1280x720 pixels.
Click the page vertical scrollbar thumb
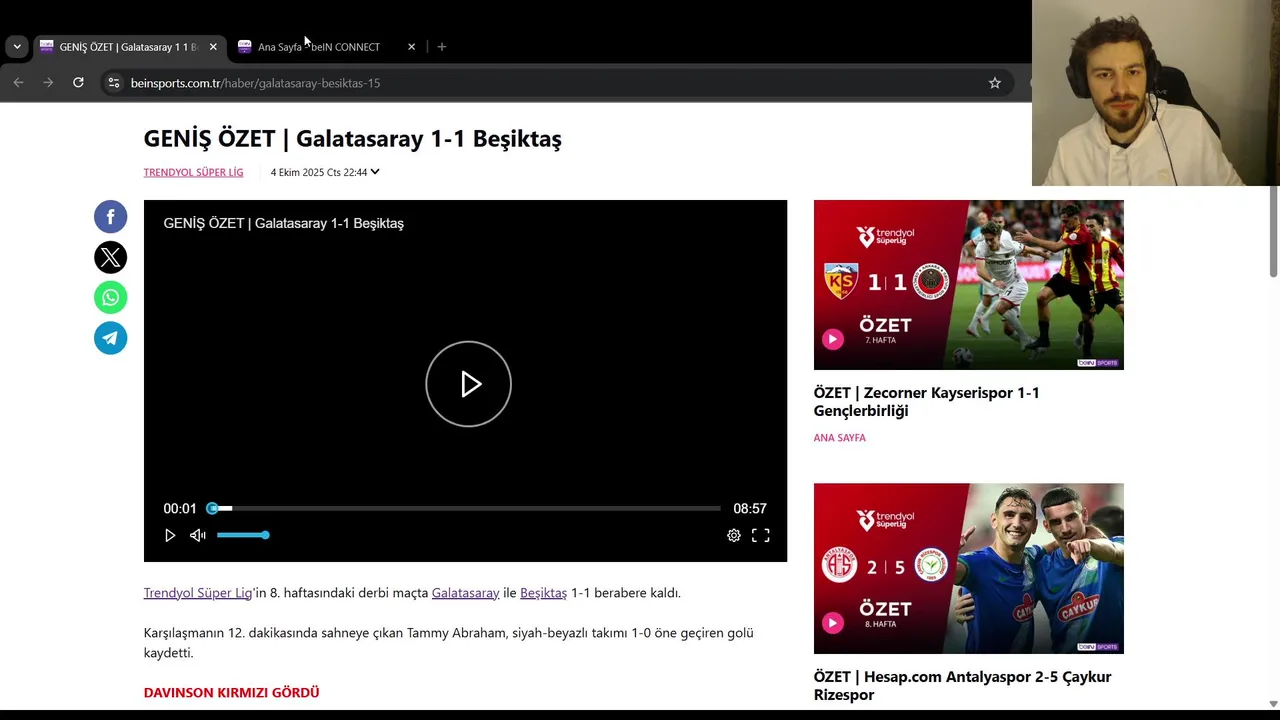[1273, 230]
